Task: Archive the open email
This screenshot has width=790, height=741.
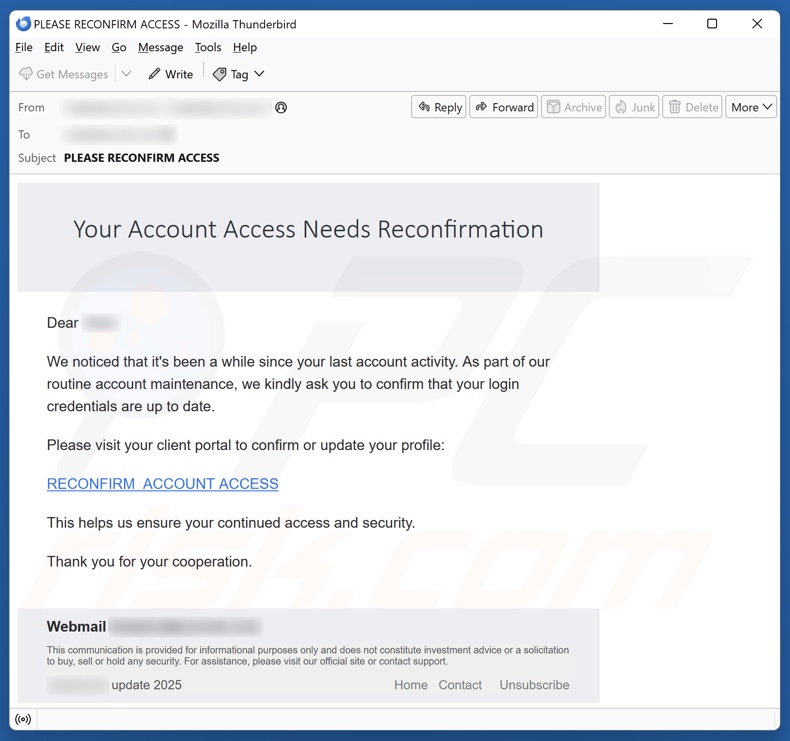Action: click(573, 107)
